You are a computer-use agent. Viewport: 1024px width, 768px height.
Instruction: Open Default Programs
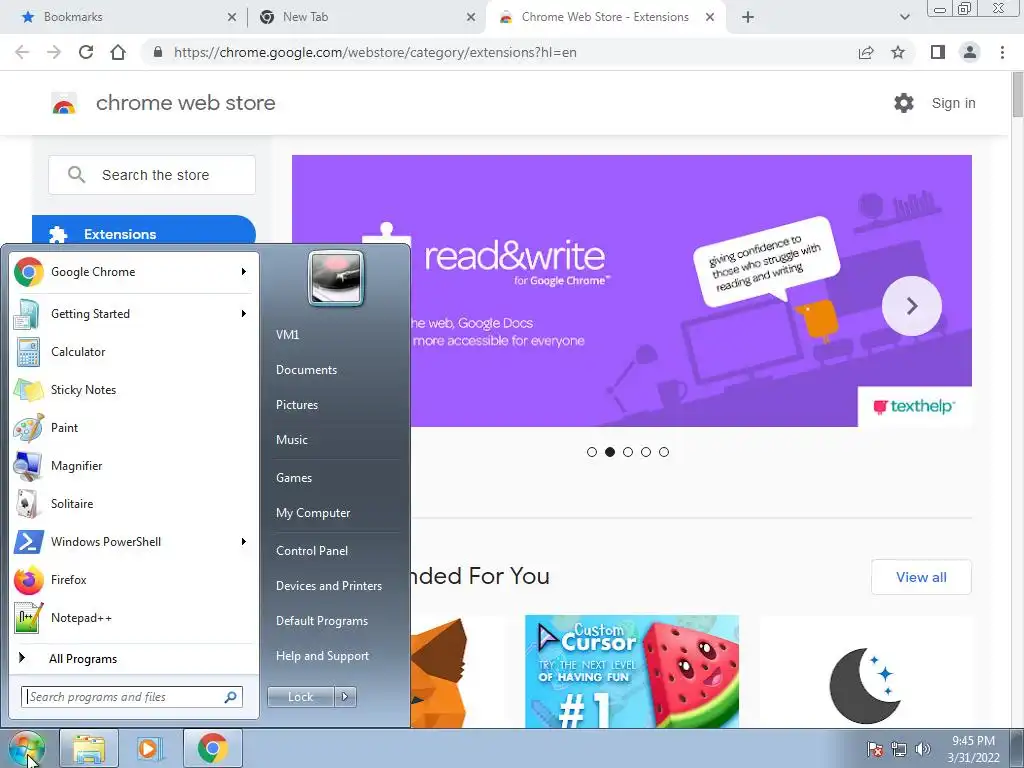click(x=321, y=621)
